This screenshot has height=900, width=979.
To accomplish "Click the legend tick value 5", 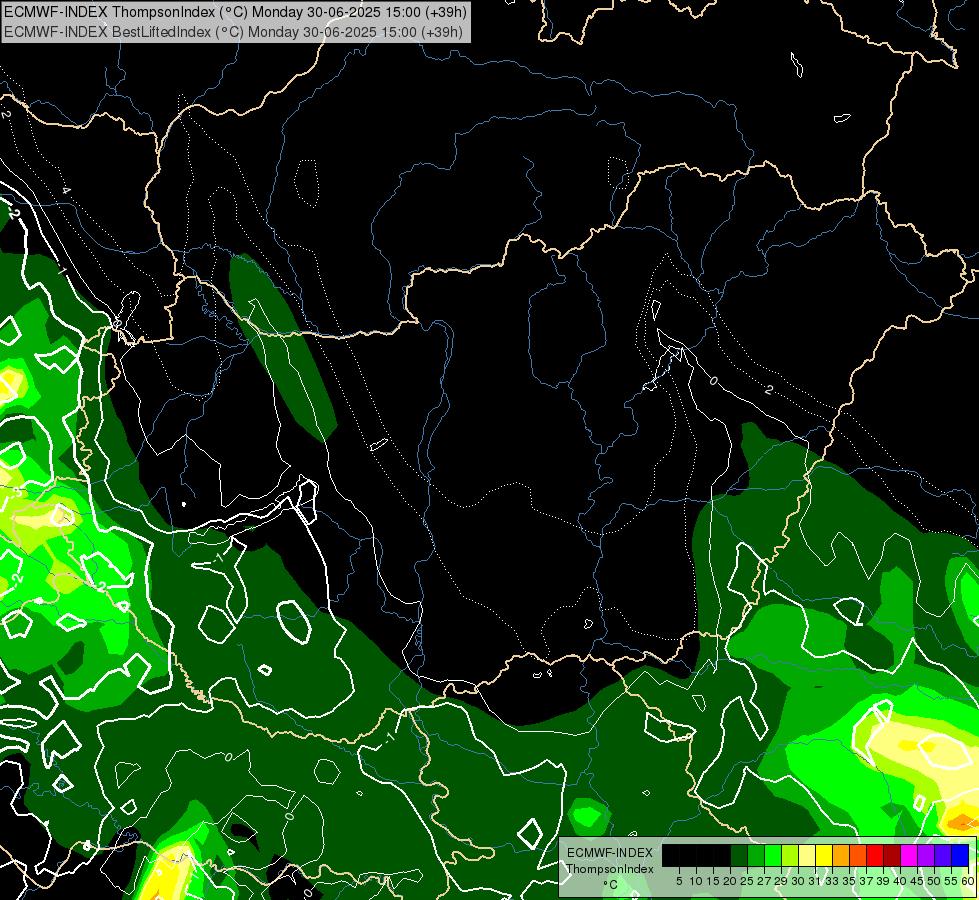I will pos(679,881).
